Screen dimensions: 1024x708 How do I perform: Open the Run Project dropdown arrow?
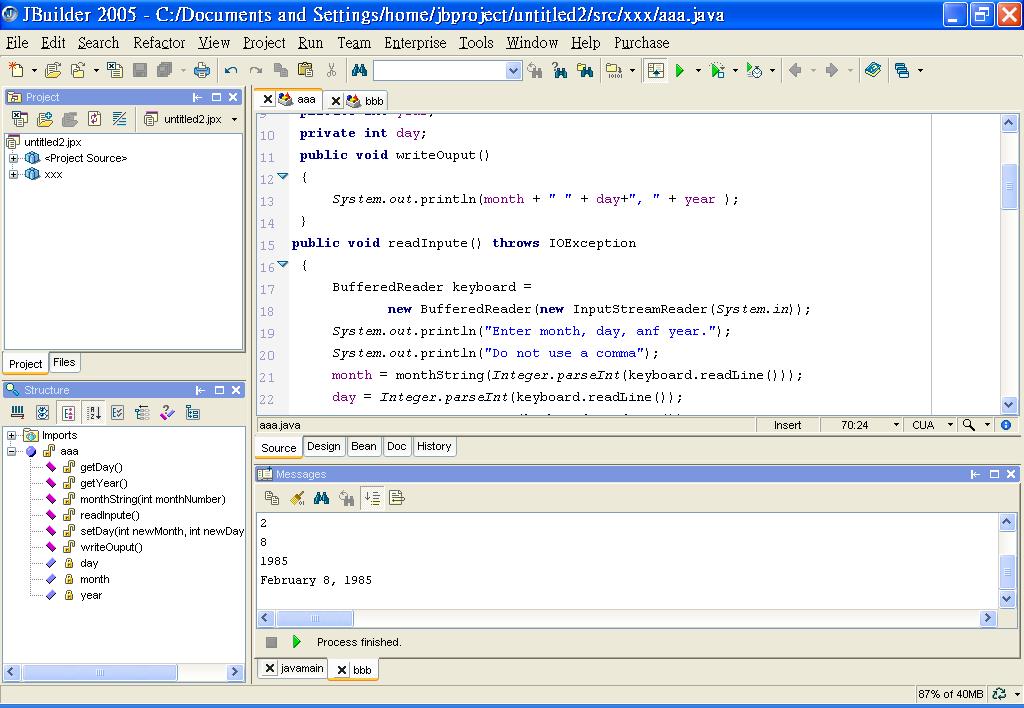coord(697,71)
